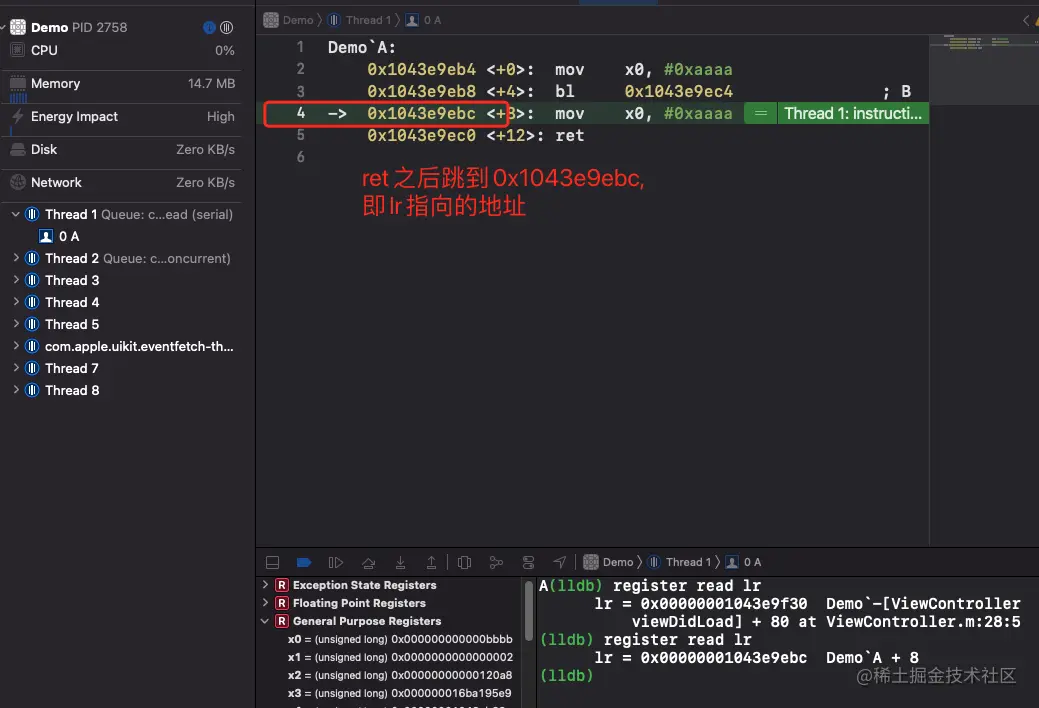The height and width of the screenshot is (708, 1039).
Task: Expand Floating Point Registers group
Action: click(x=265, y=603)
